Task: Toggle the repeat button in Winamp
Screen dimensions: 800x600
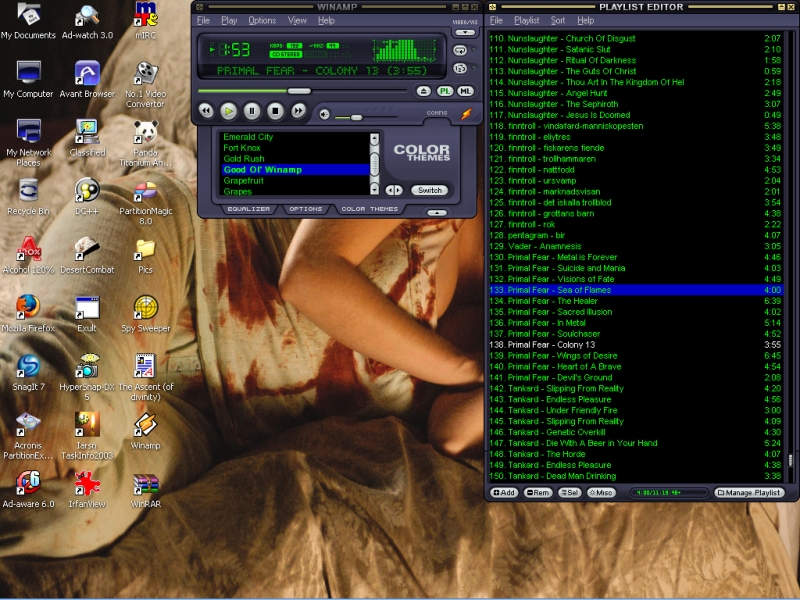Action: coord(460,49)
